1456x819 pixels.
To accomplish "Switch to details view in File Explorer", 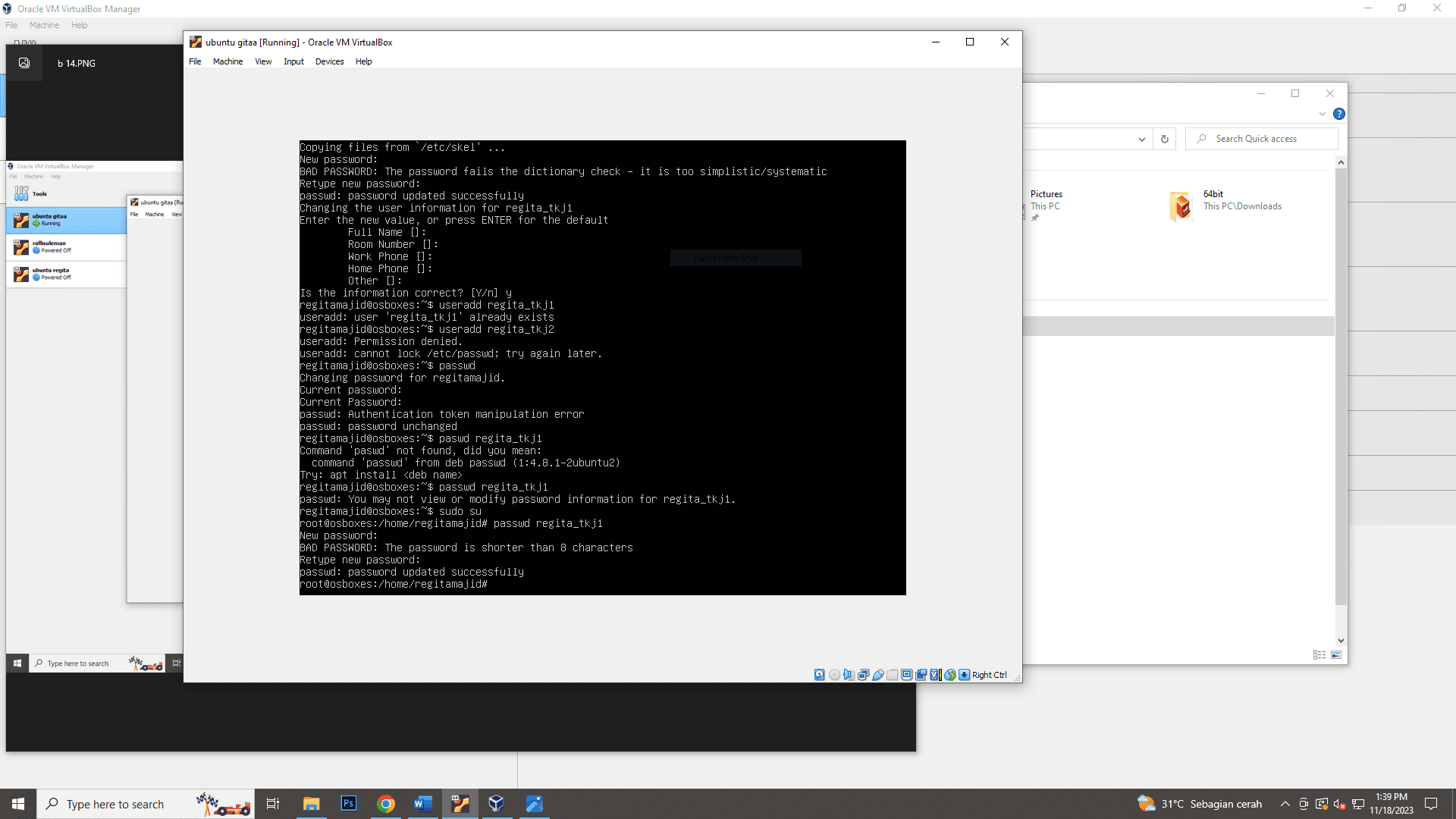I will coord(1319,654).
